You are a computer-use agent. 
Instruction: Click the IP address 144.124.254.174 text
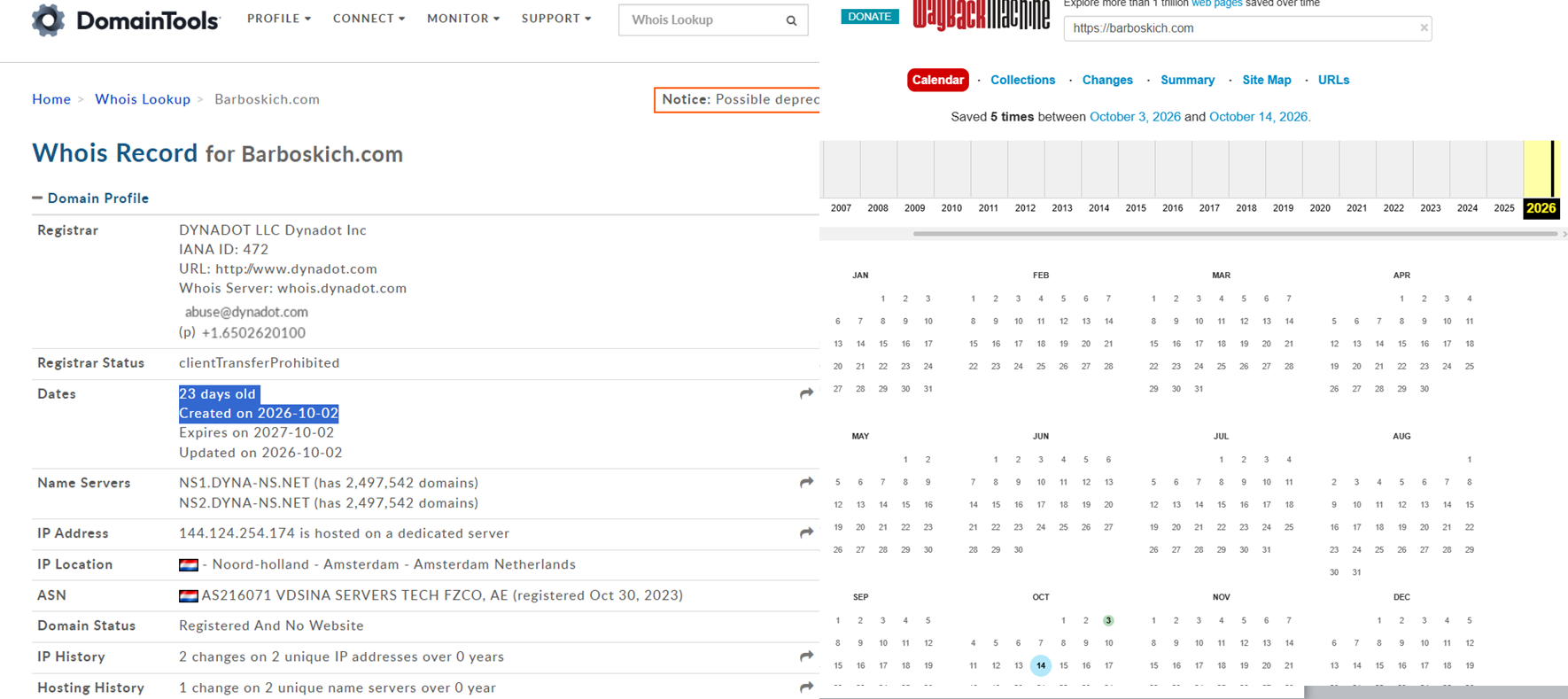pos(237,533)
